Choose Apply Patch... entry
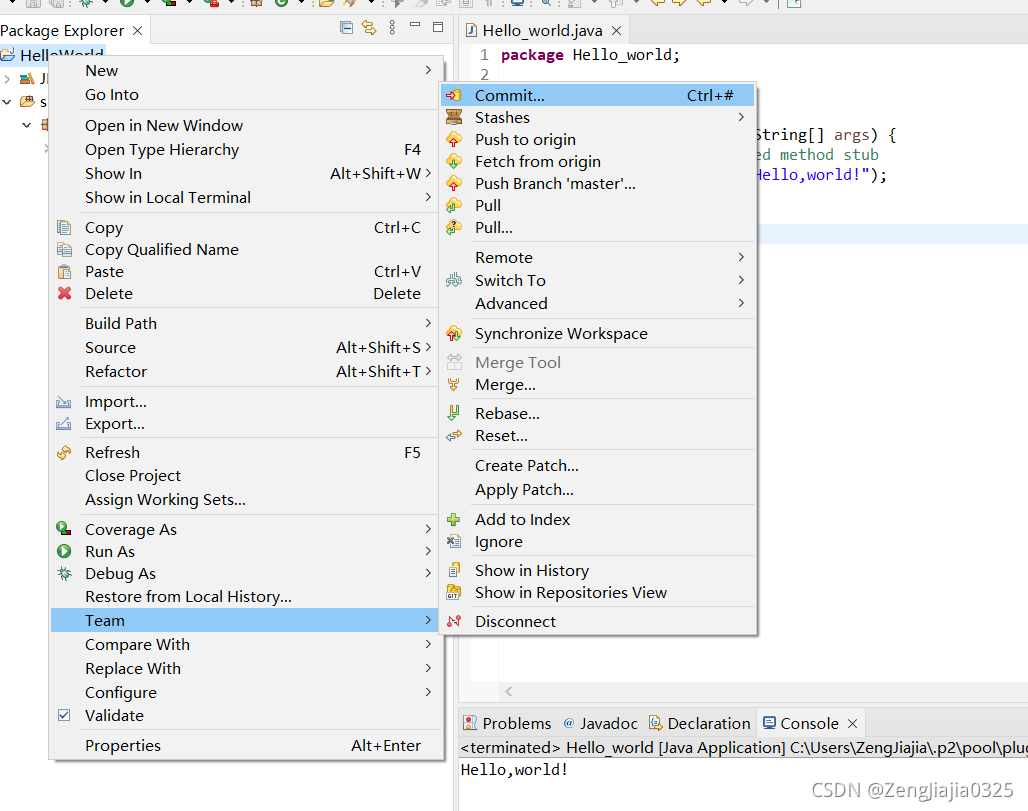 point(598,490)
